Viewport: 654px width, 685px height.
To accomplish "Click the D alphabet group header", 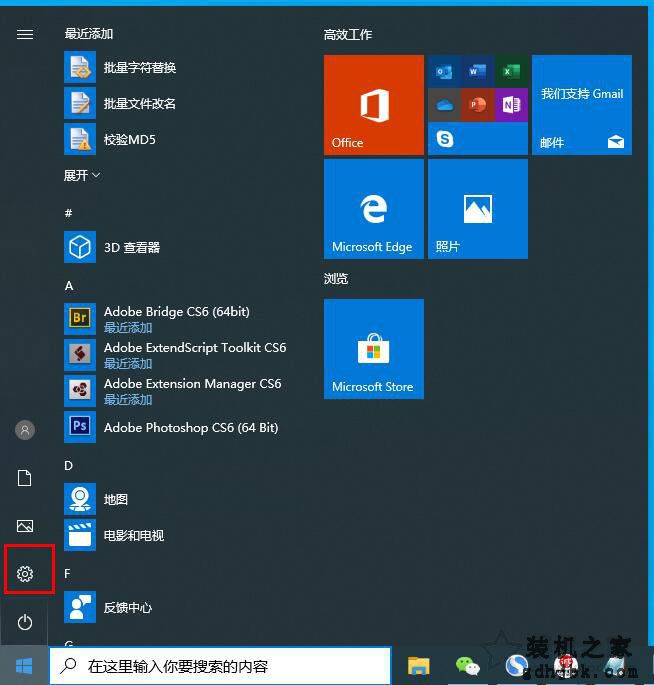I will tap(69, 466).
